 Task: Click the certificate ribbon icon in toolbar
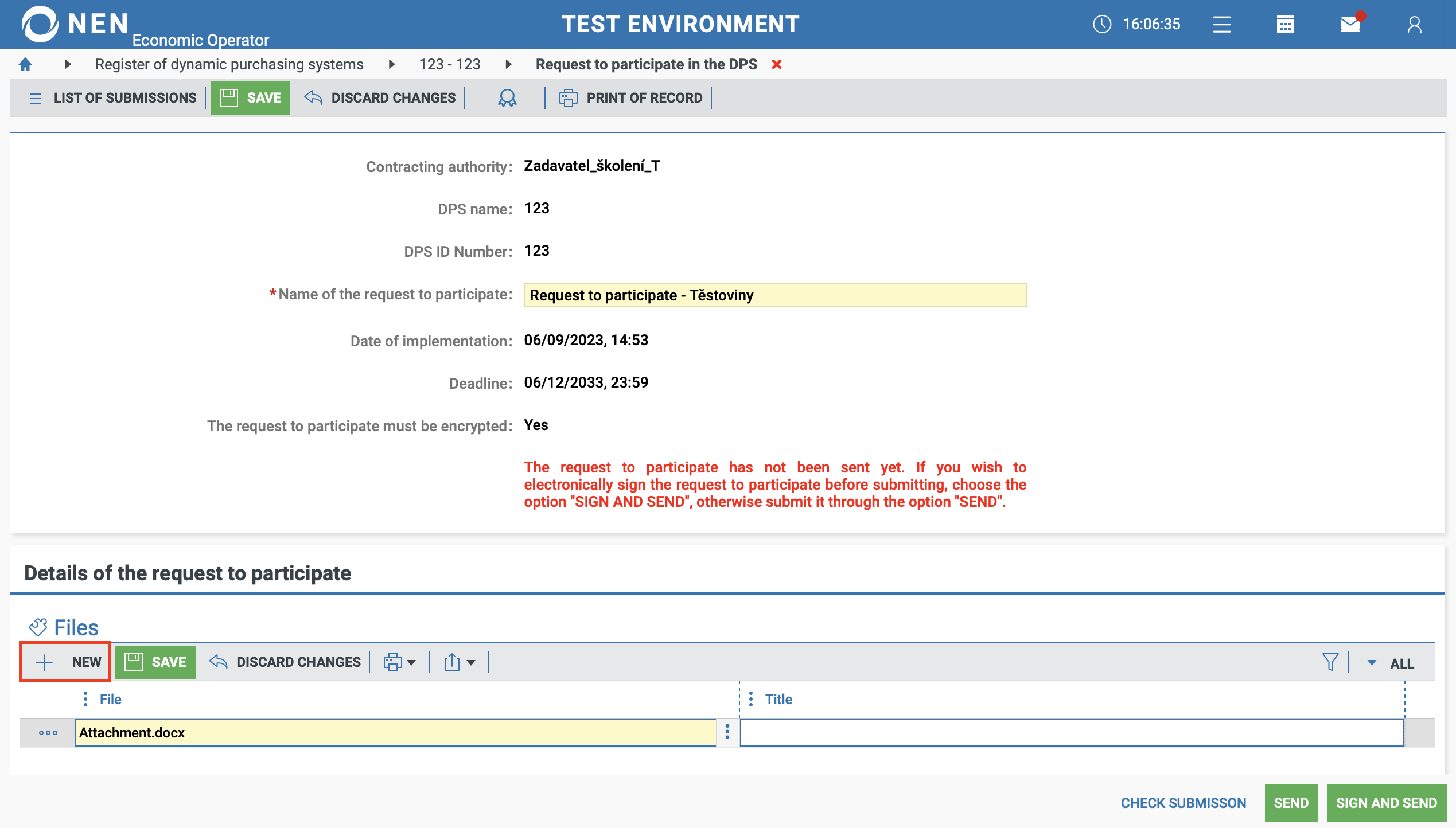tap(507, 98)
